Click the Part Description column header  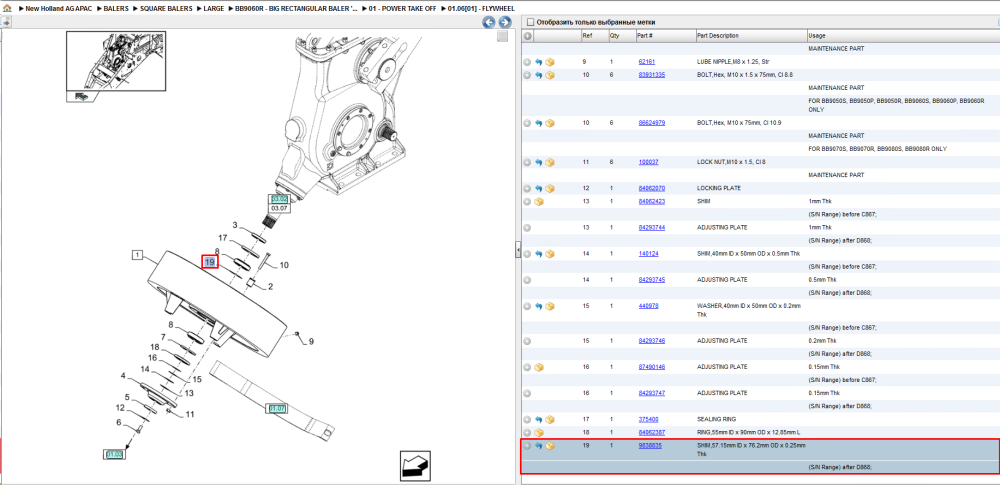point(751,36)
